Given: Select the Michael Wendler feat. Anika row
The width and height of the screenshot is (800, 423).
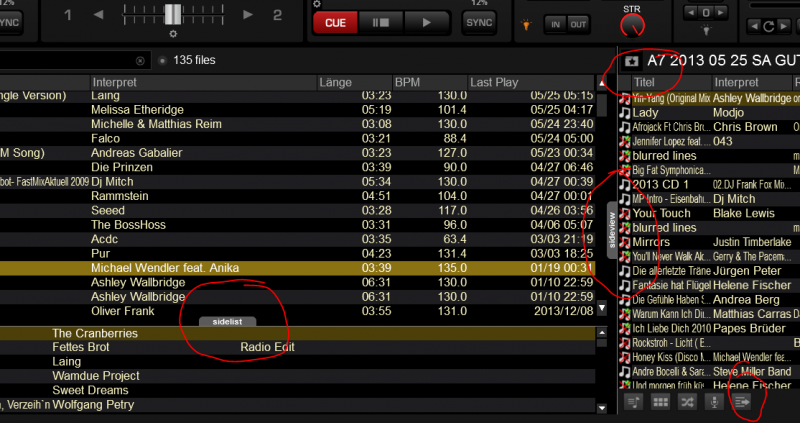Looking at the screenshot, I should (x=297, y=268).
